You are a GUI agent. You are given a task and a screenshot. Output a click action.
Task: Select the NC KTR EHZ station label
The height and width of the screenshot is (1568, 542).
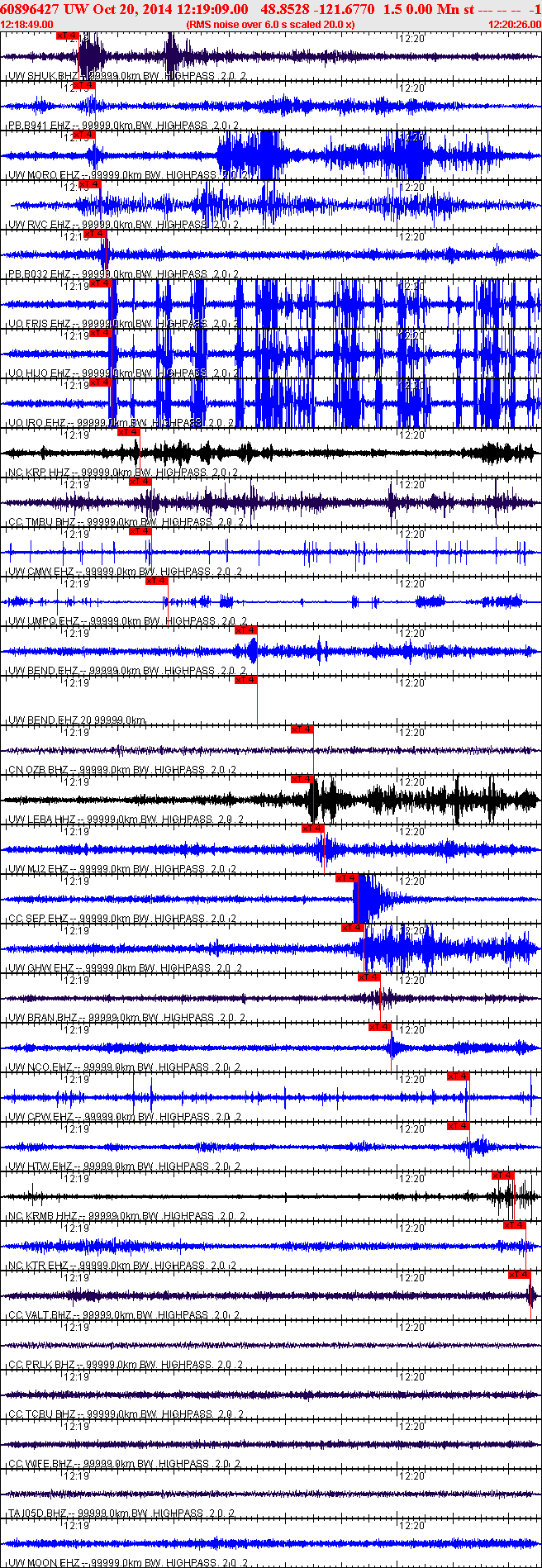(x=122, y=1266)
